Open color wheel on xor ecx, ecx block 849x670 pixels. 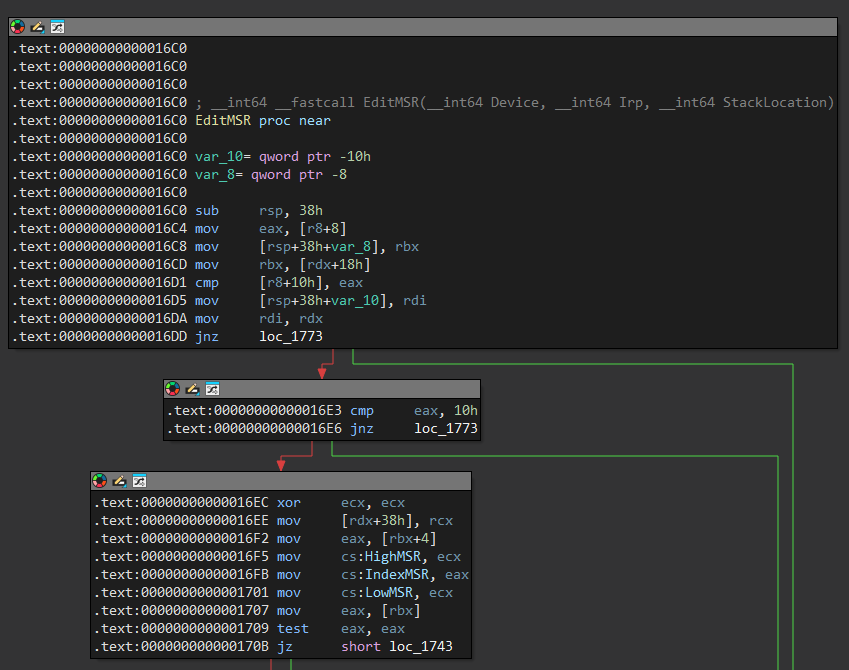point(100,481)
